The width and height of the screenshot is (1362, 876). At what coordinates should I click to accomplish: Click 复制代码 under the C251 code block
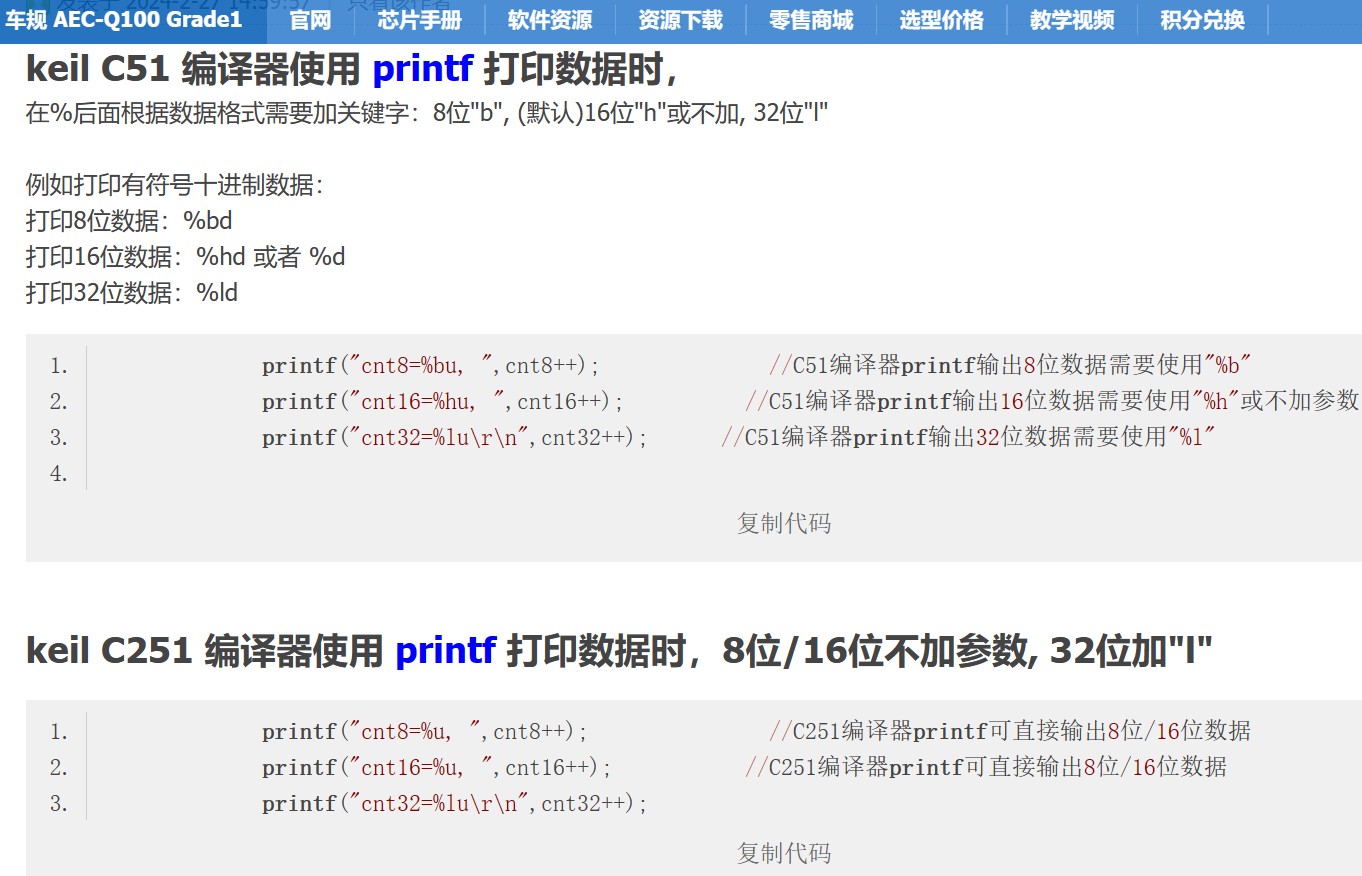(784, 853)
